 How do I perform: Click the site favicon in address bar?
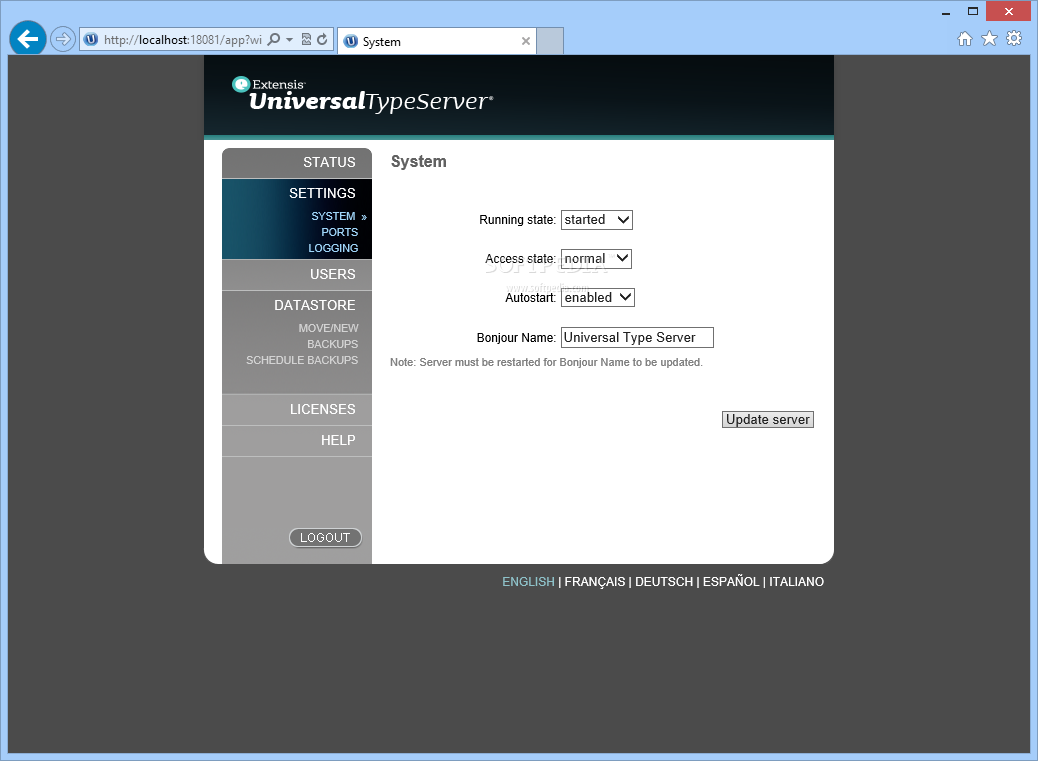(x=92, y=40)
